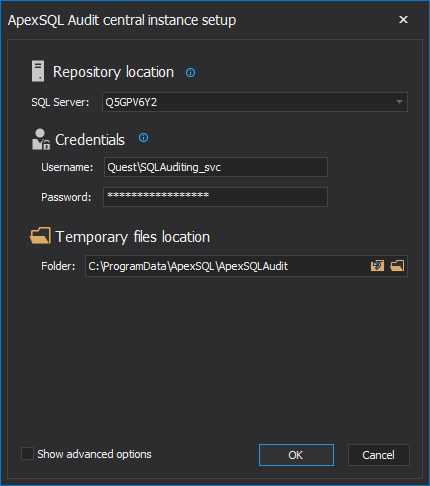This screenshot has height=486, width=430.
Task: Click the 'Repository location' heading
Action: pos(113,72)
